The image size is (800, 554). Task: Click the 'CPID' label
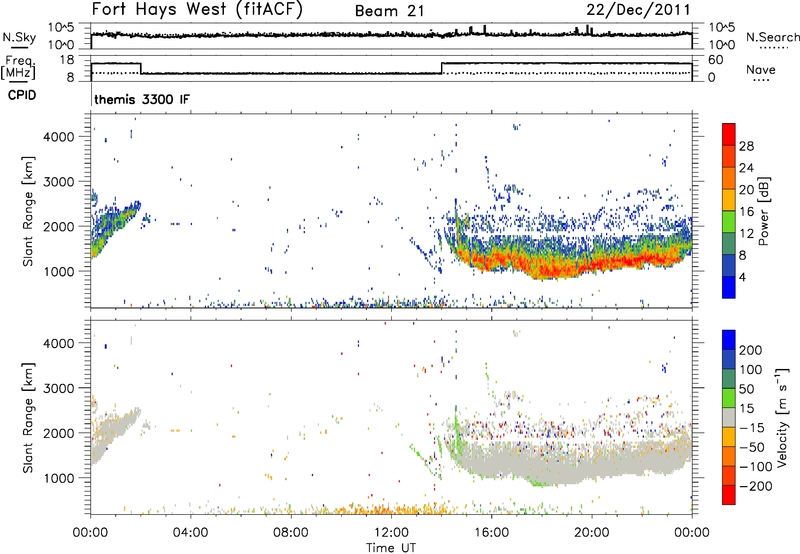click(x=22, y=95)
